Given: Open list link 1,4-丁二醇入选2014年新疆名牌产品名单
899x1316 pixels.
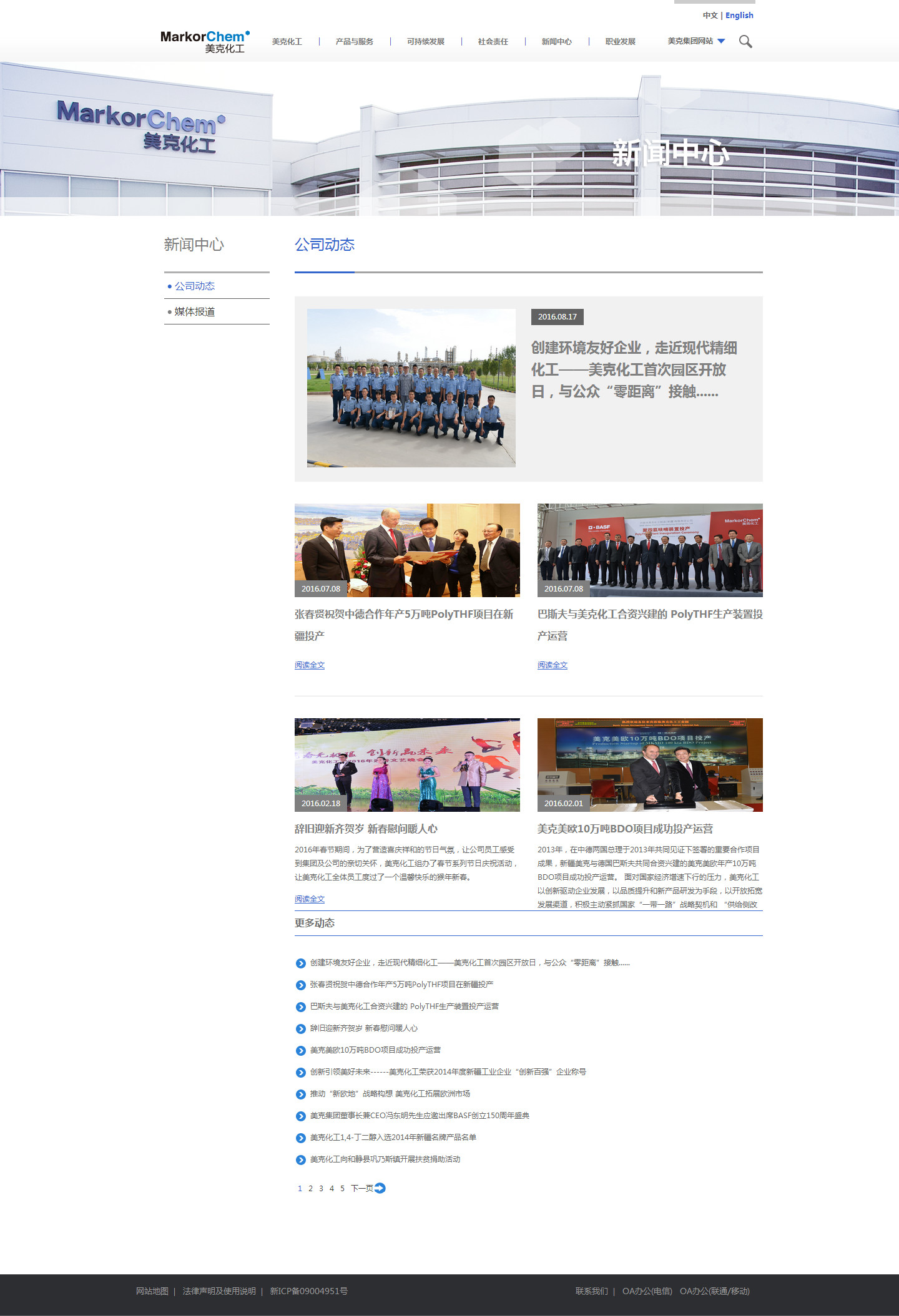Looking at the screenshot, I should click(393, 1138).
